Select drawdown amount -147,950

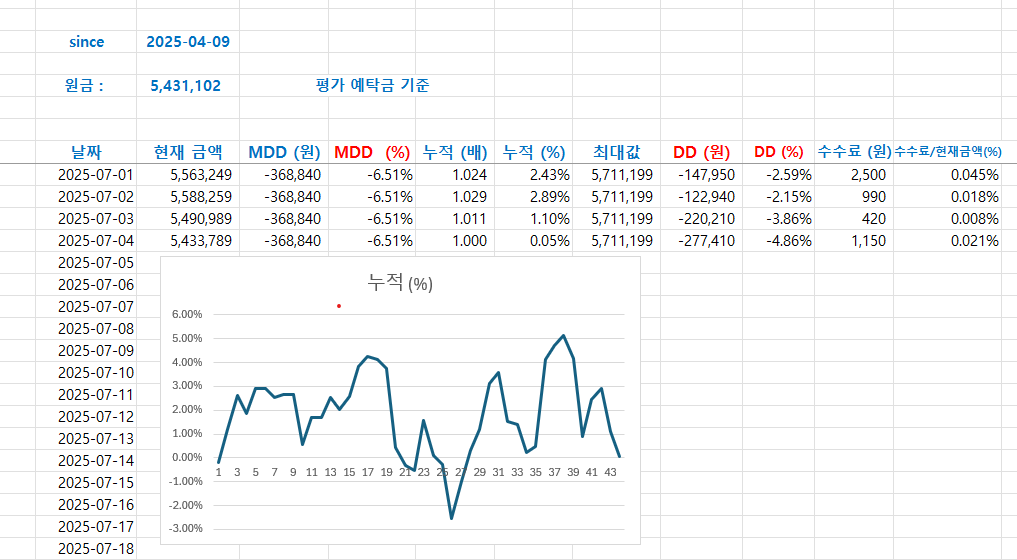tap(701, 175)
